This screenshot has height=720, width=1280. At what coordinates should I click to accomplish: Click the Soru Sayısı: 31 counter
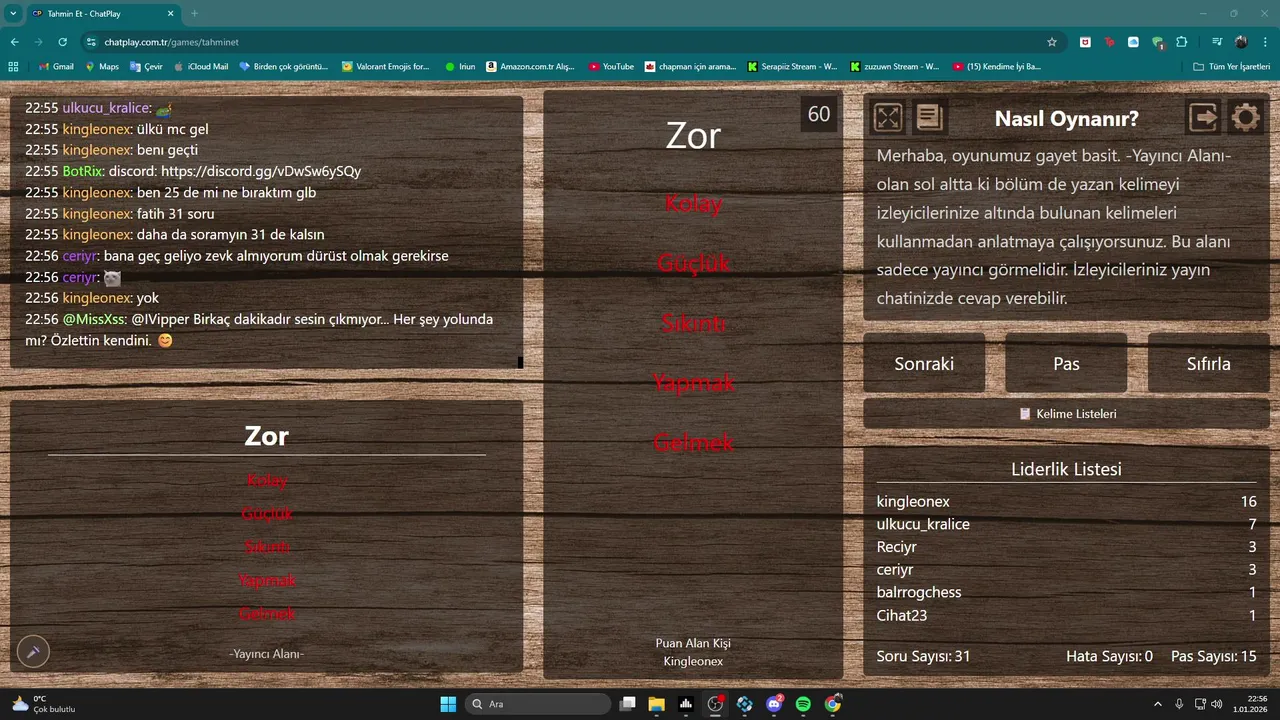pyautogui.click(x=923, y=656)
